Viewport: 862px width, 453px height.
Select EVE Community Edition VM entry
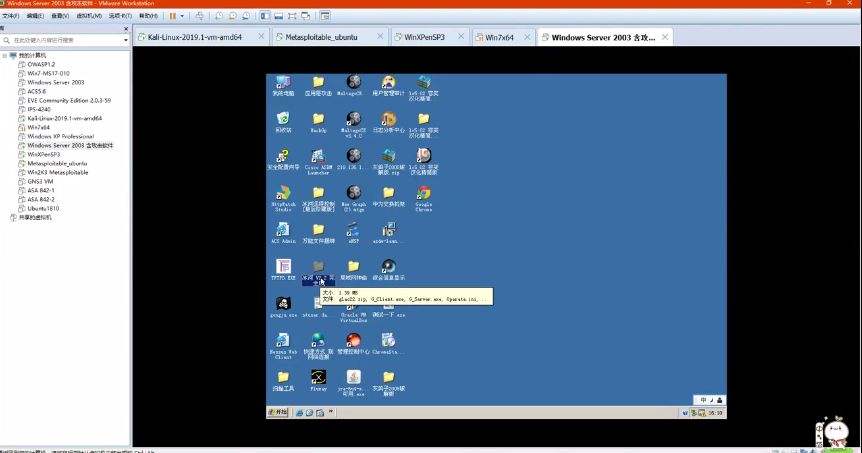[x=69, y=101]
